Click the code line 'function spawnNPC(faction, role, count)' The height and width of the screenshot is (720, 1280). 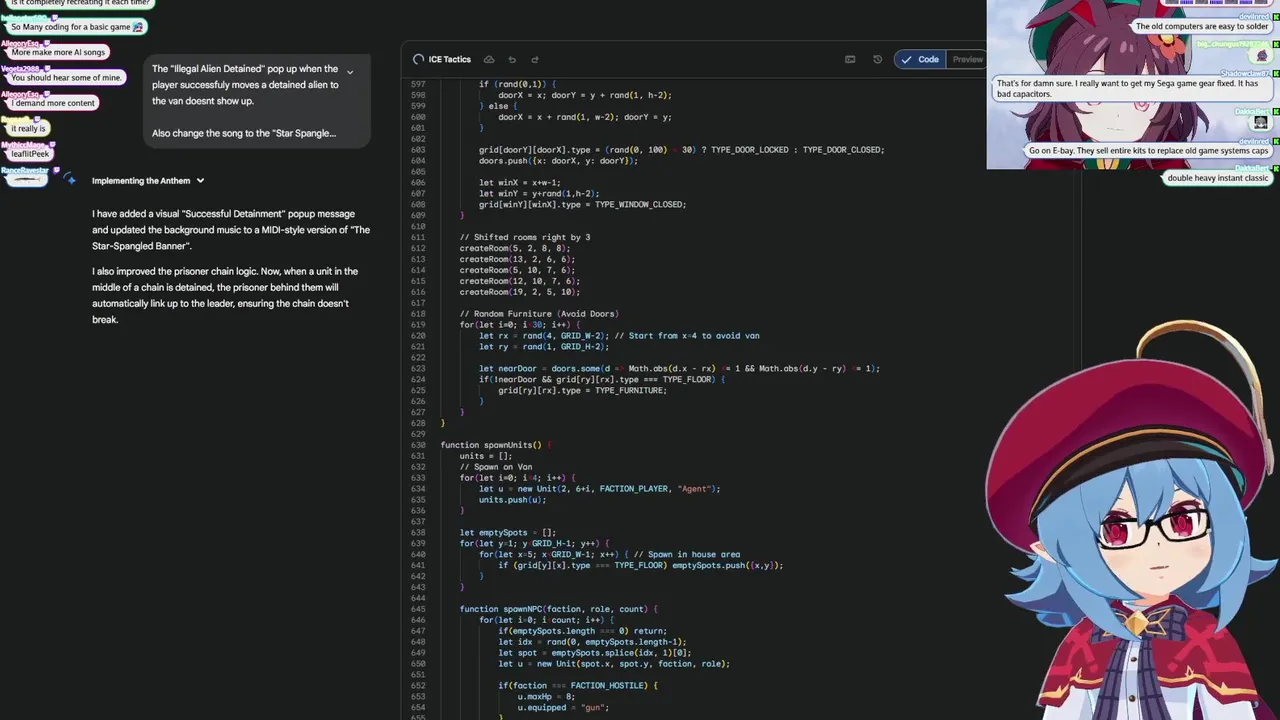tap(558, 609)
